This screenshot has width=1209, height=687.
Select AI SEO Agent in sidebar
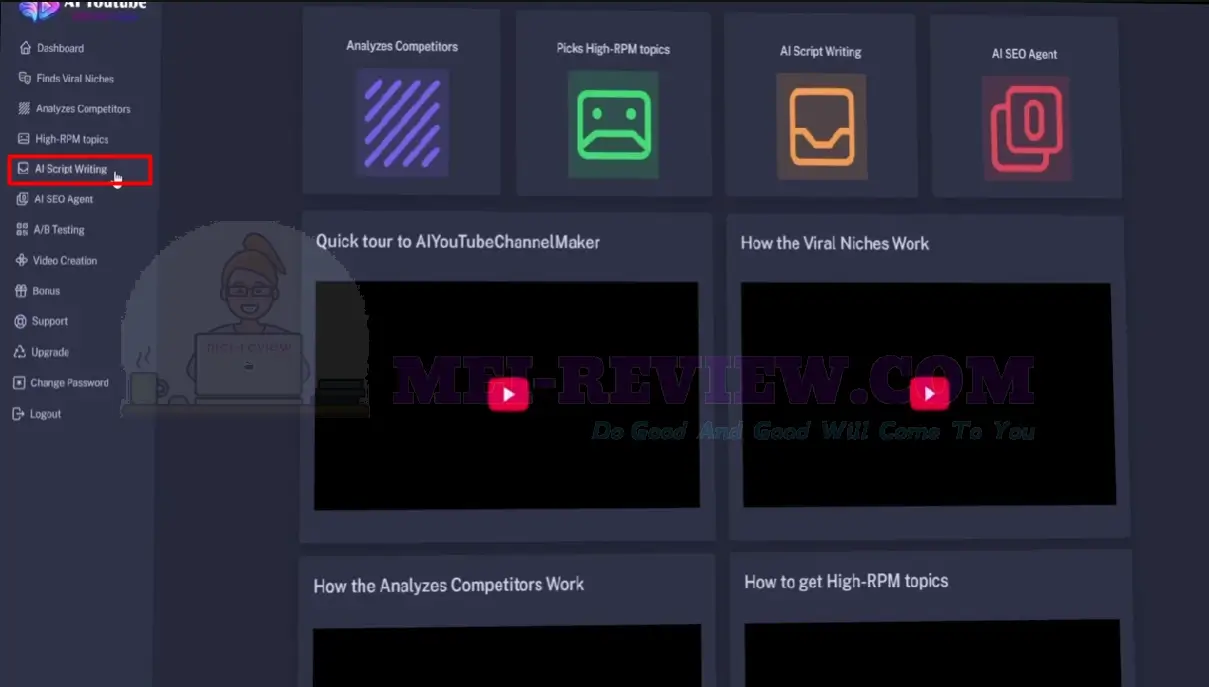click(x=64, y=199)
